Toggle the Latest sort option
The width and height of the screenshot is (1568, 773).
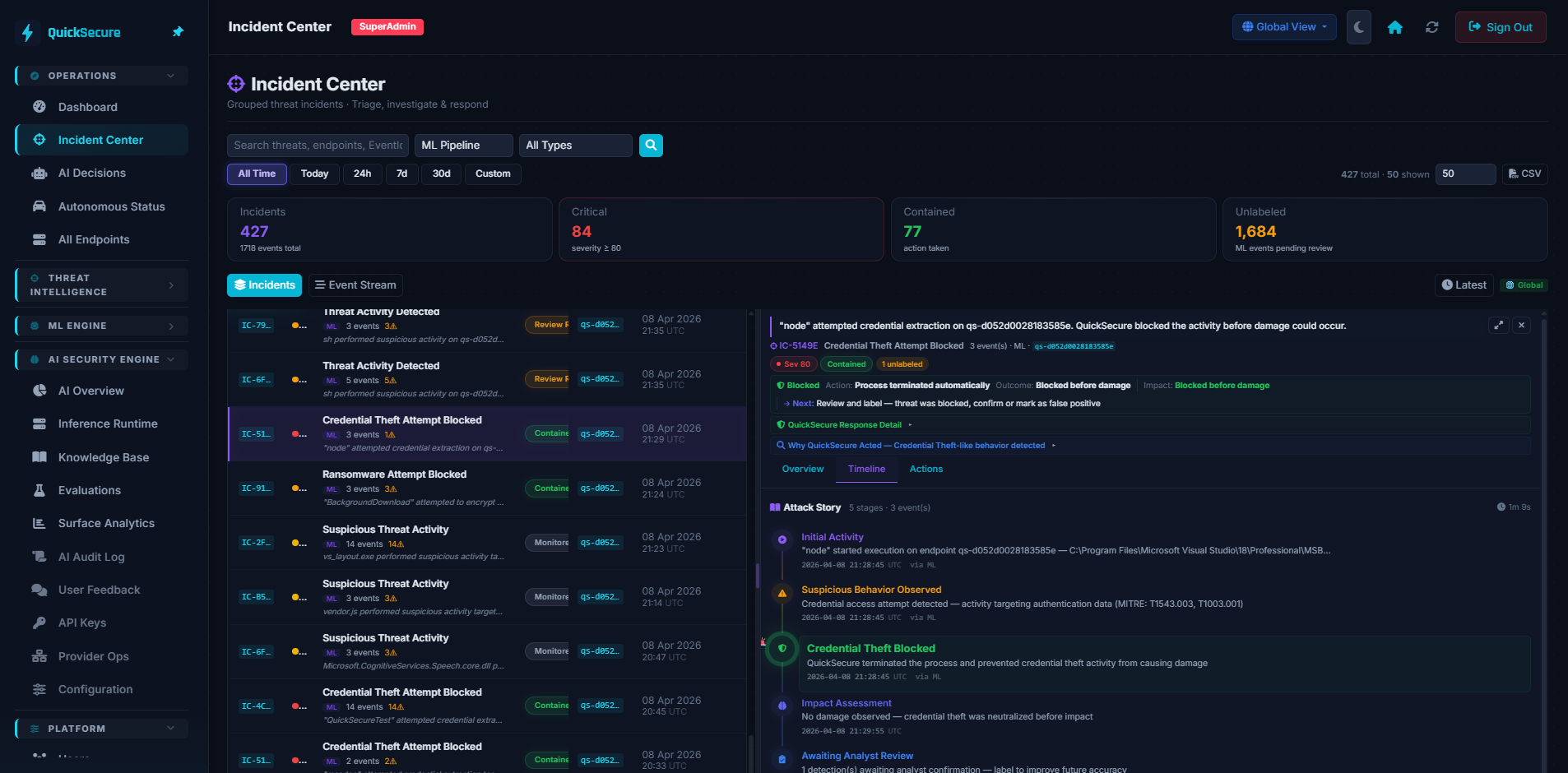point(1464,285)
